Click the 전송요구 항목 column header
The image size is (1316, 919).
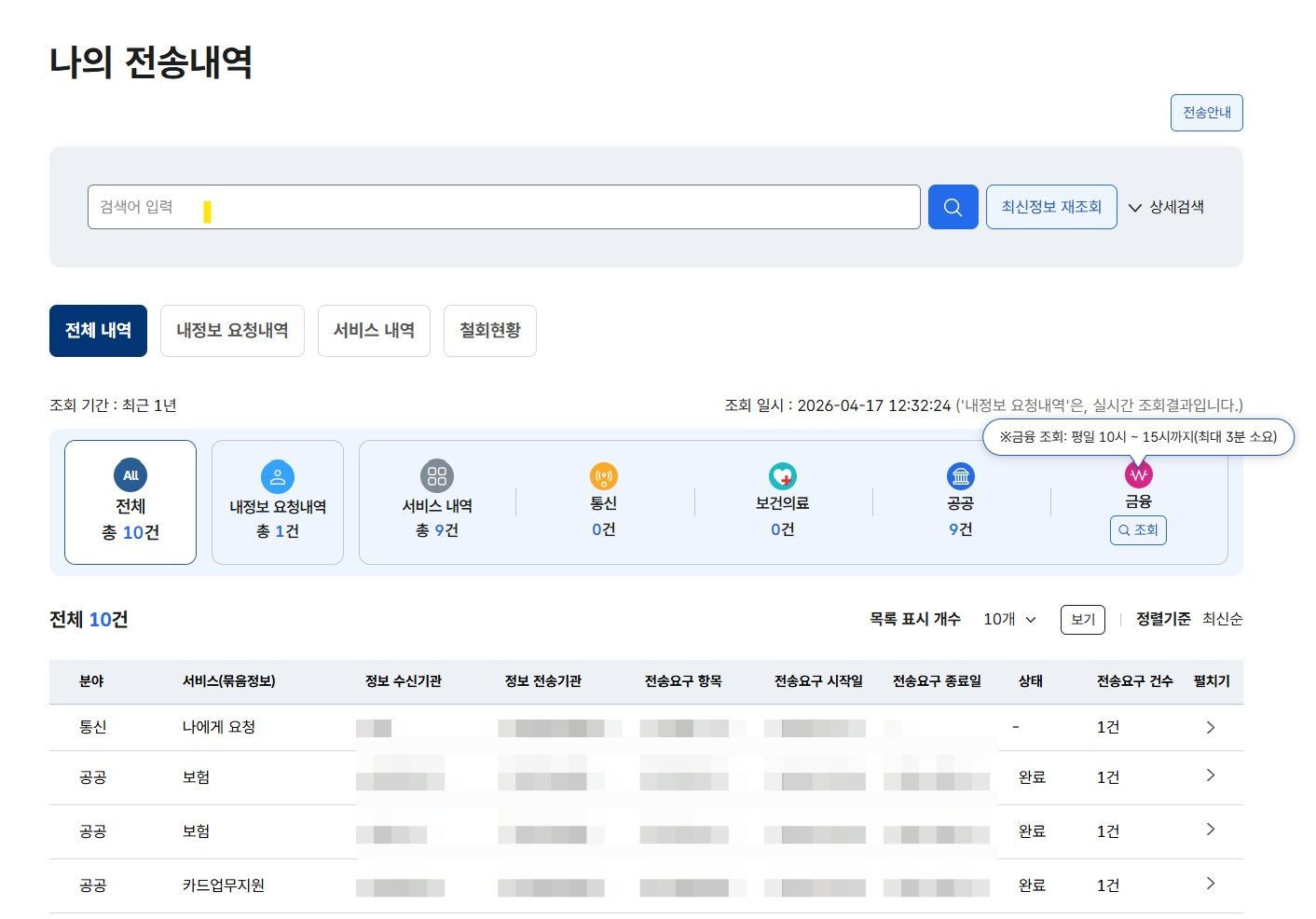(x=682, y=681)
